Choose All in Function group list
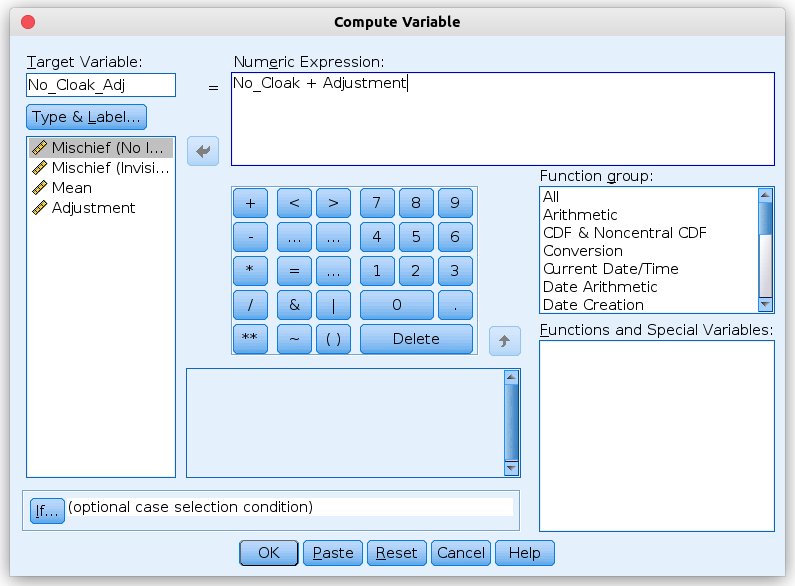 coord(650,197)
